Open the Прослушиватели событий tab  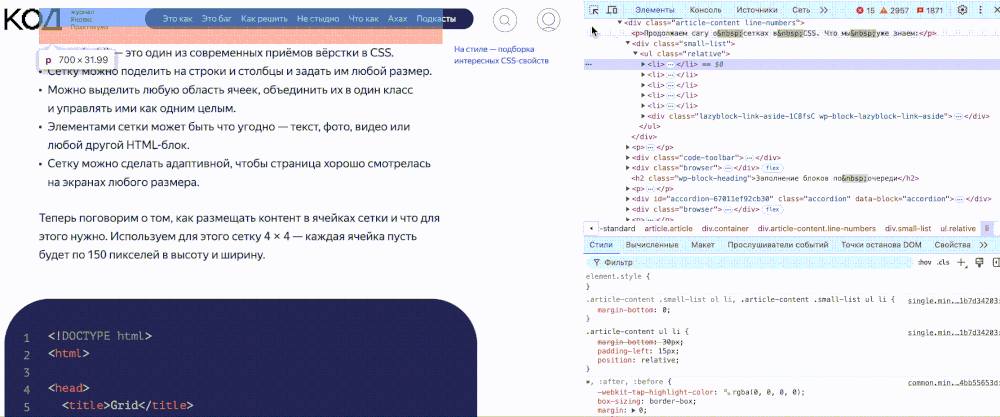(778, 245)
